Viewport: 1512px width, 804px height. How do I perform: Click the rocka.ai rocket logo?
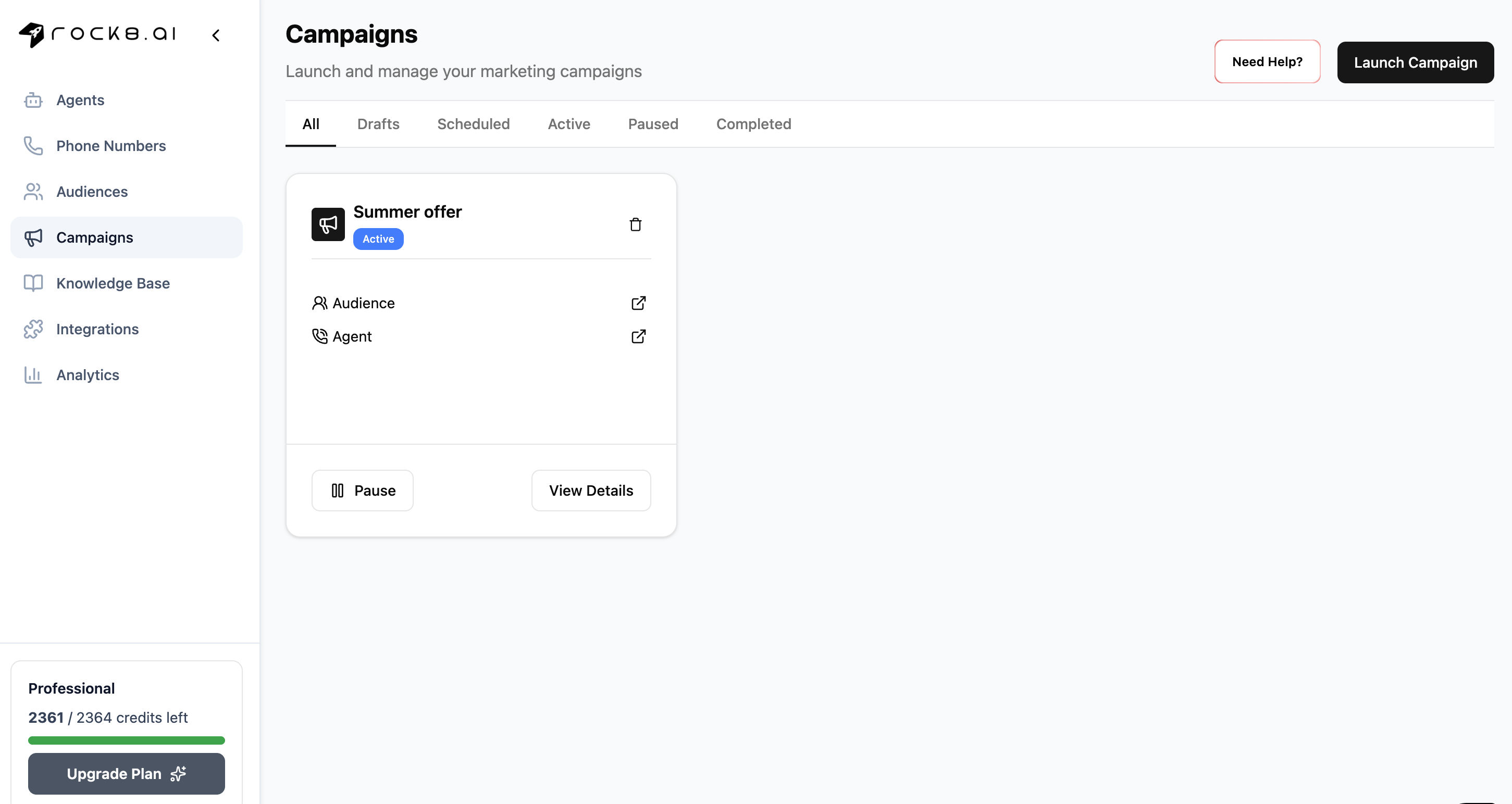pyautogui.click(x=32, y=34)
